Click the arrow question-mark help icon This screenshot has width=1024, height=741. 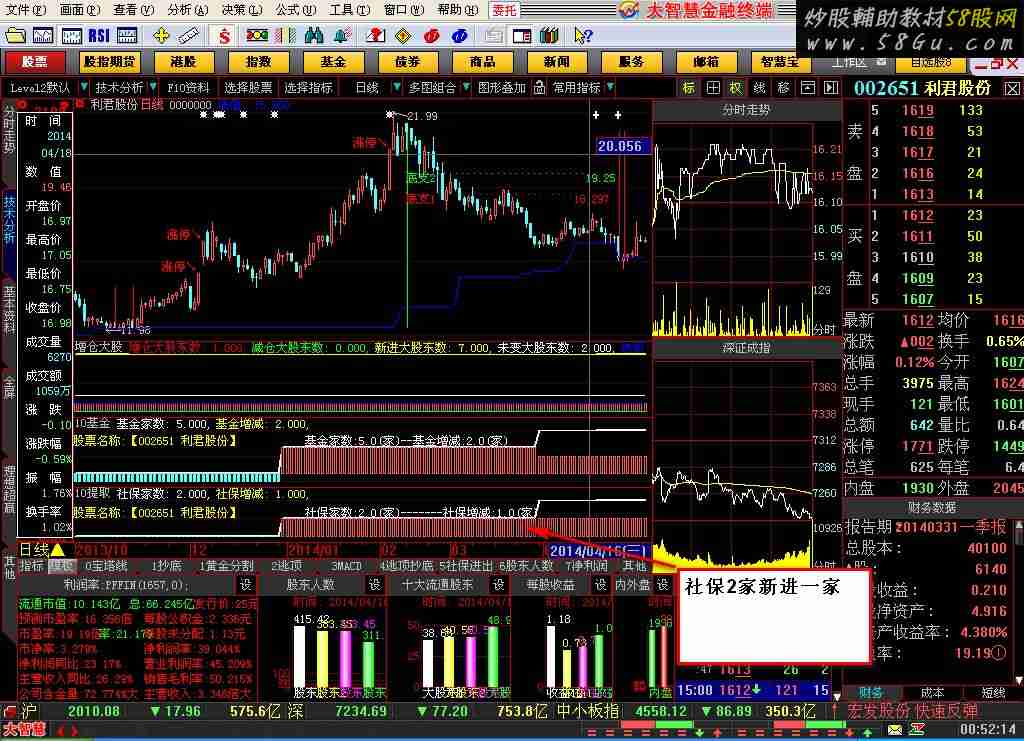[583, 35]
